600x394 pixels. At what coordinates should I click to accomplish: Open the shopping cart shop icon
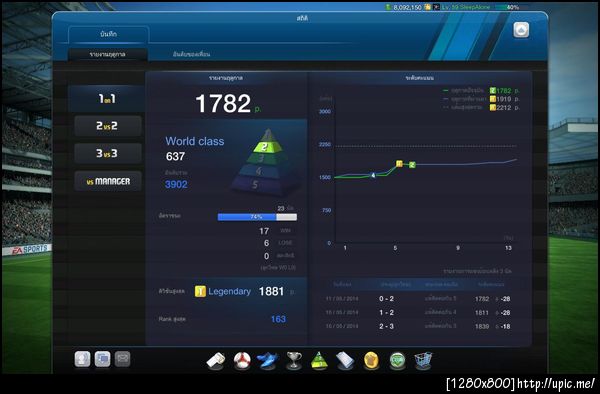click(423, 361)
